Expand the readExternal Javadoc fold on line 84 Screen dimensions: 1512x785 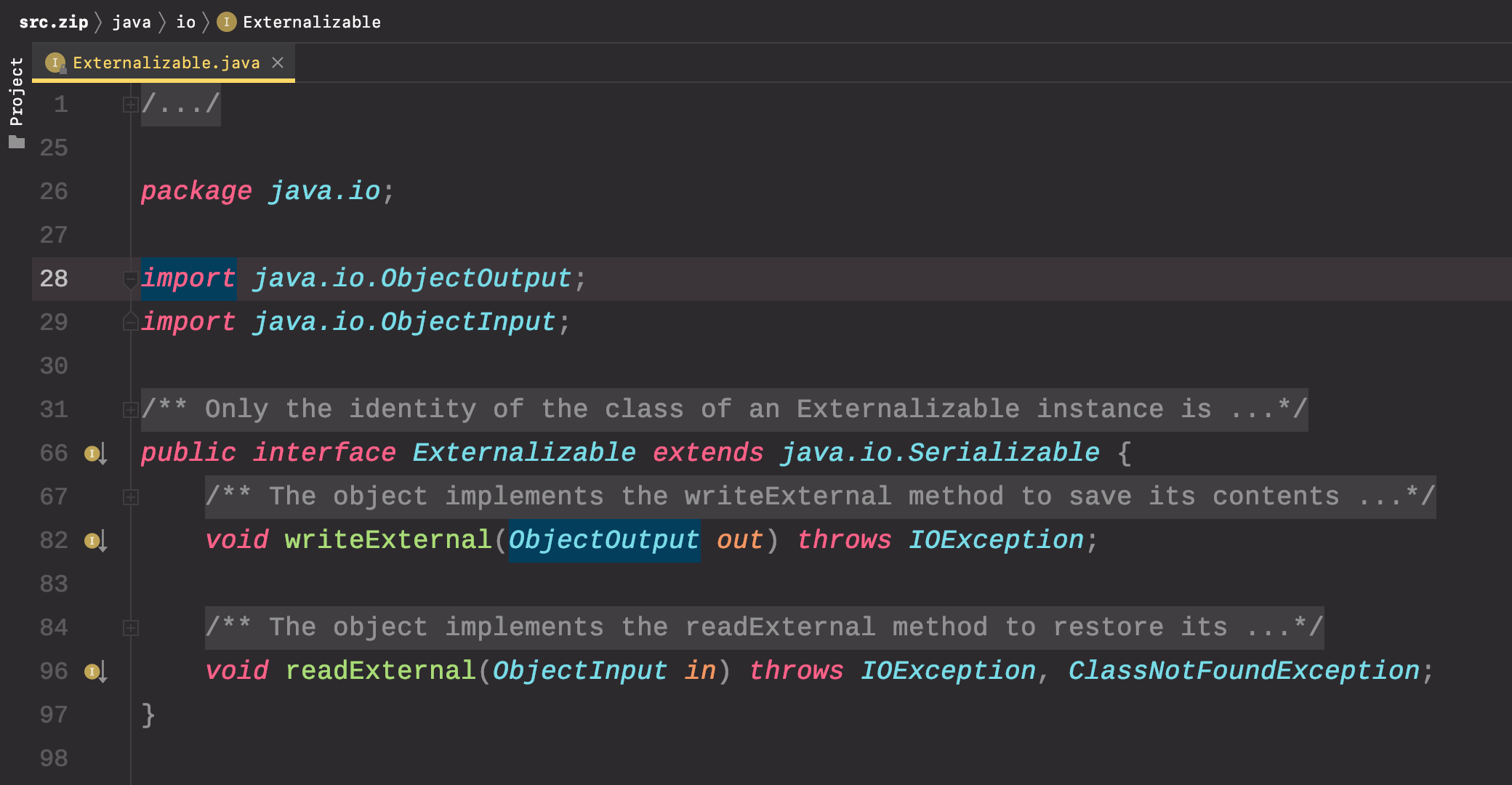[x=130, y=628]
